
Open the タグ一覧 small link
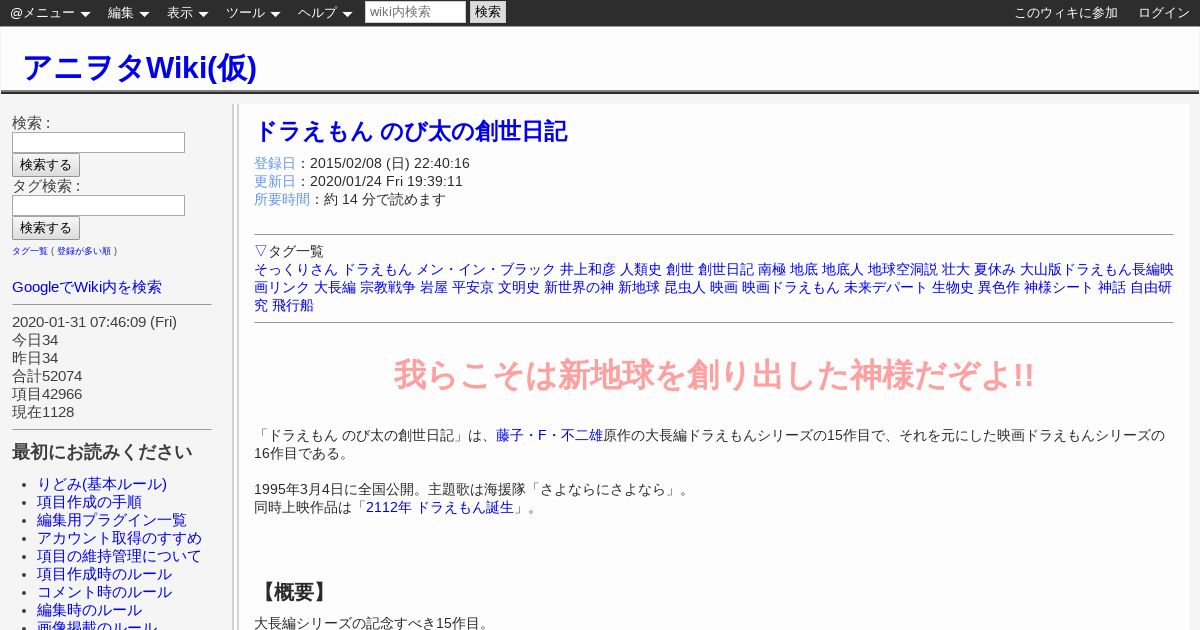(30, 251)
